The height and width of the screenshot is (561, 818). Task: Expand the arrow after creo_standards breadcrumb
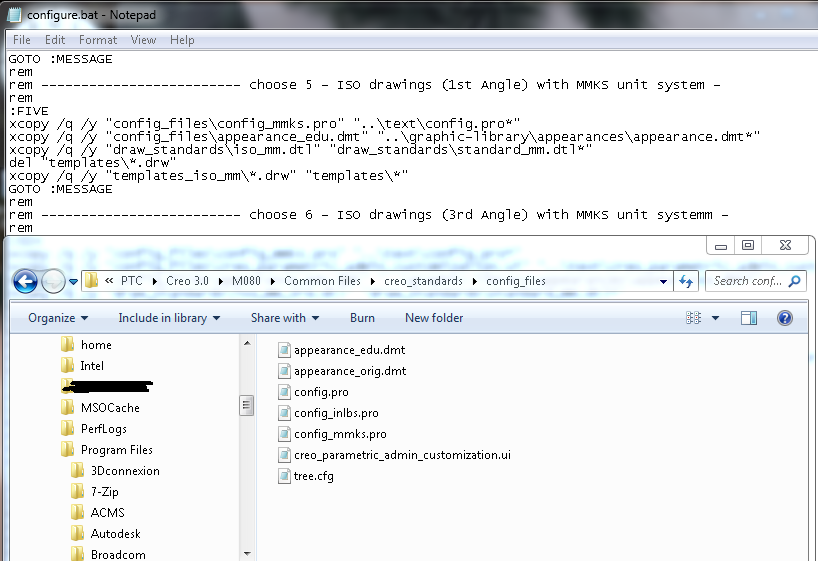point(474,281)
